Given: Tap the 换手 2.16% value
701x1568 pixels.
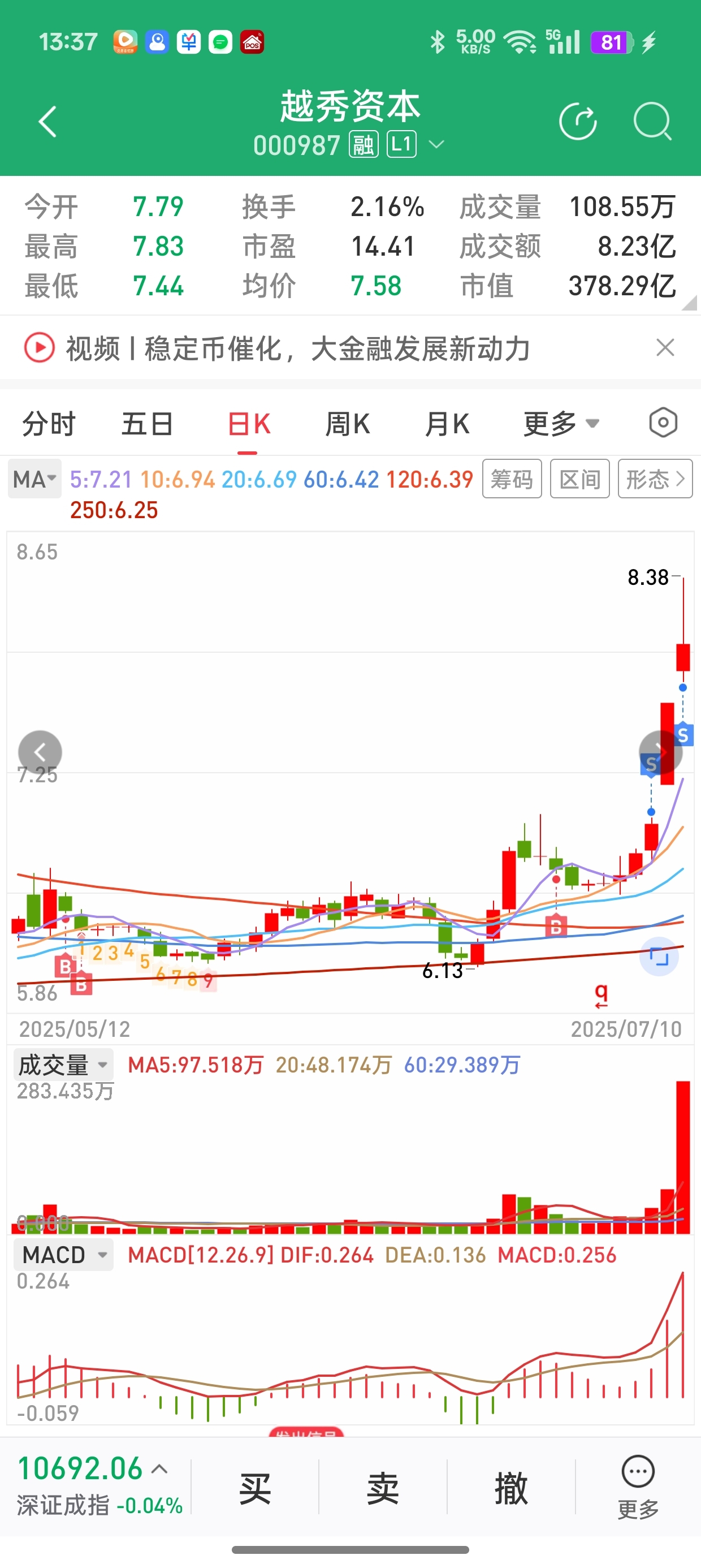Looking at the screenshot, I should (x=387, y=206).
